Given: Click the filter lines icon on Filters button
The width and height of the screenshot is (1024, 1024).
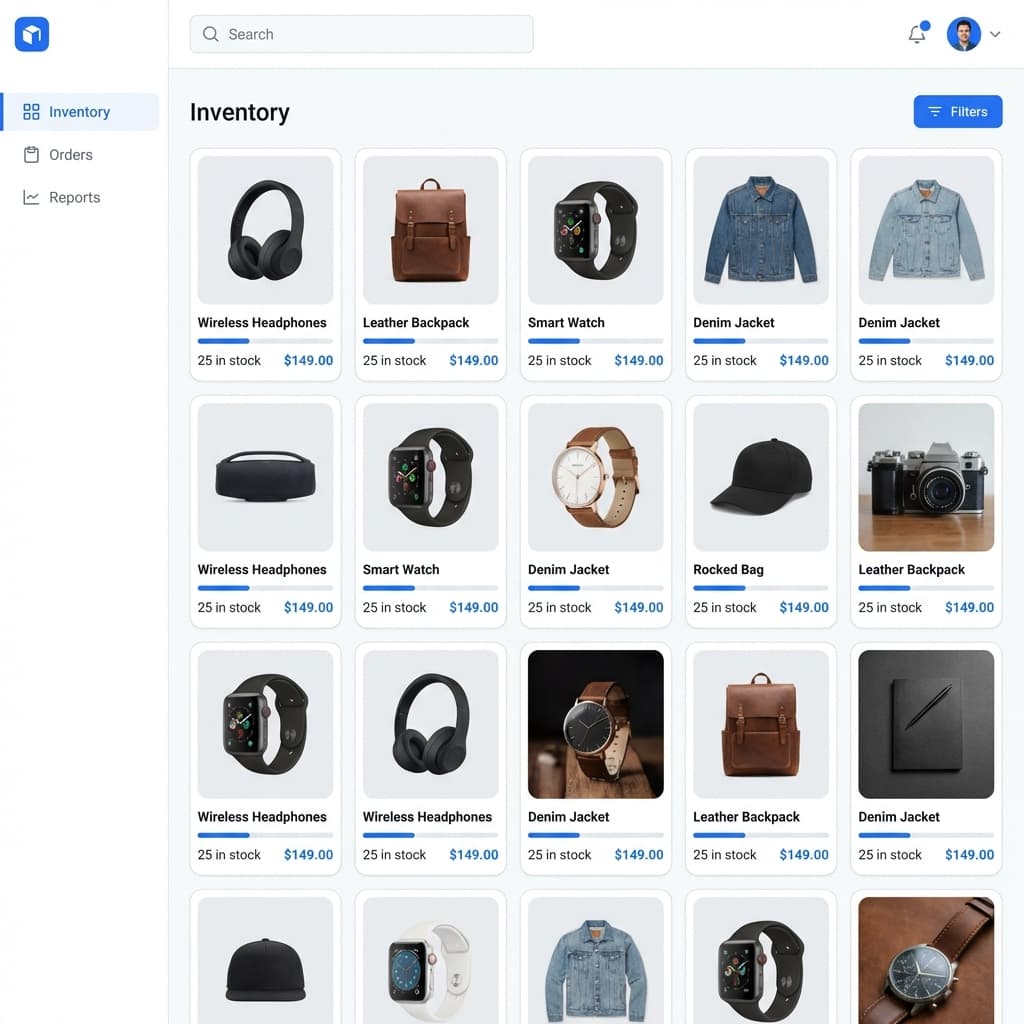Looking at the screenshot, I should tap(935, 112).
